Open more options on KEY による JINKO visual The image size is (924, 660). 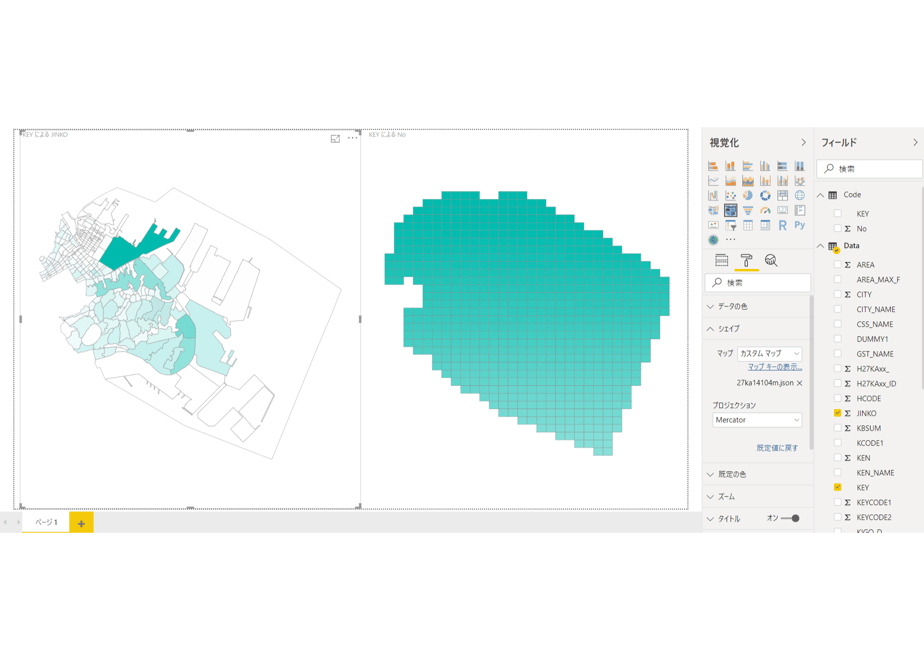[352, 138]
